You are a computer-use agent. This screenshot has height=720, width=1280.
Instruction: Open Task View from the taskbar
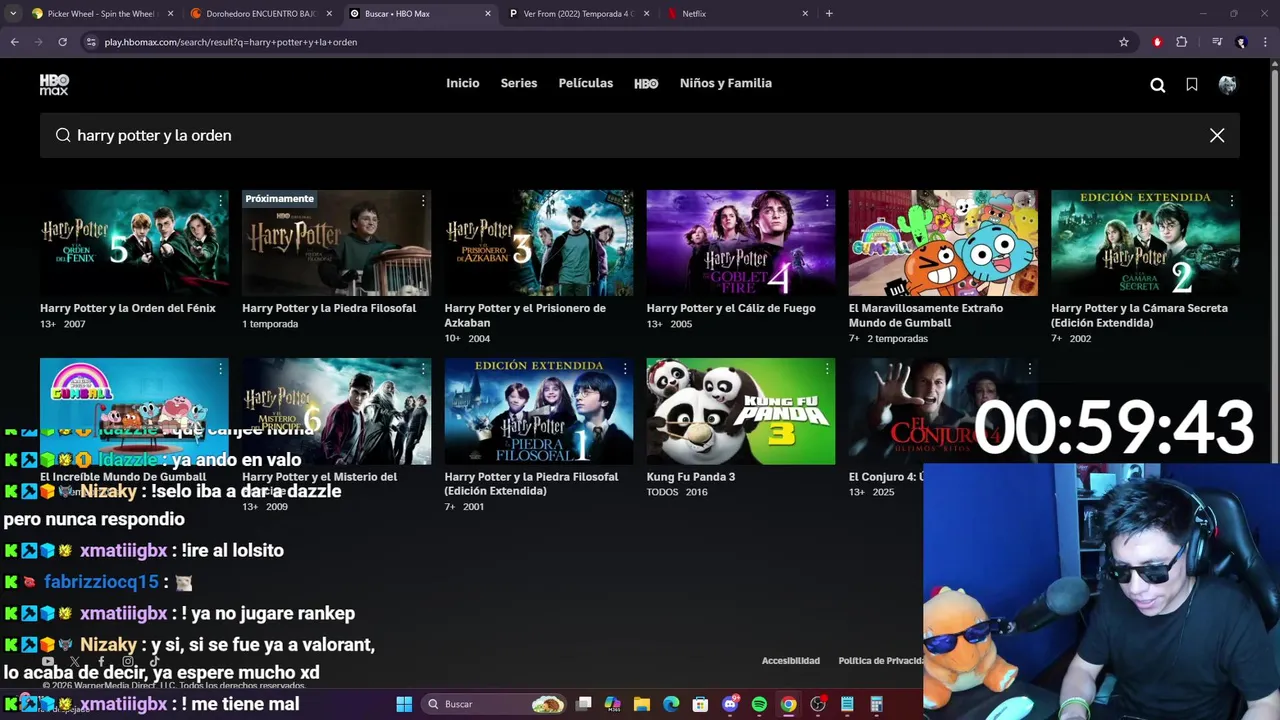[584, 704]
